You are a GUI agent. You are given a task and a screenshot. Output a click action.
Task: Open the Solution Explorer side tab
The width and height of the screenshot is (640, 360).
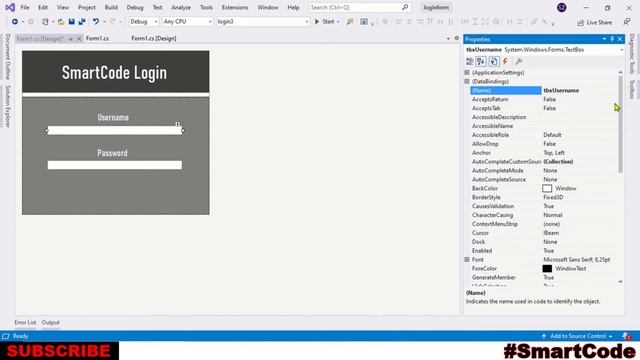coord(7,106)
